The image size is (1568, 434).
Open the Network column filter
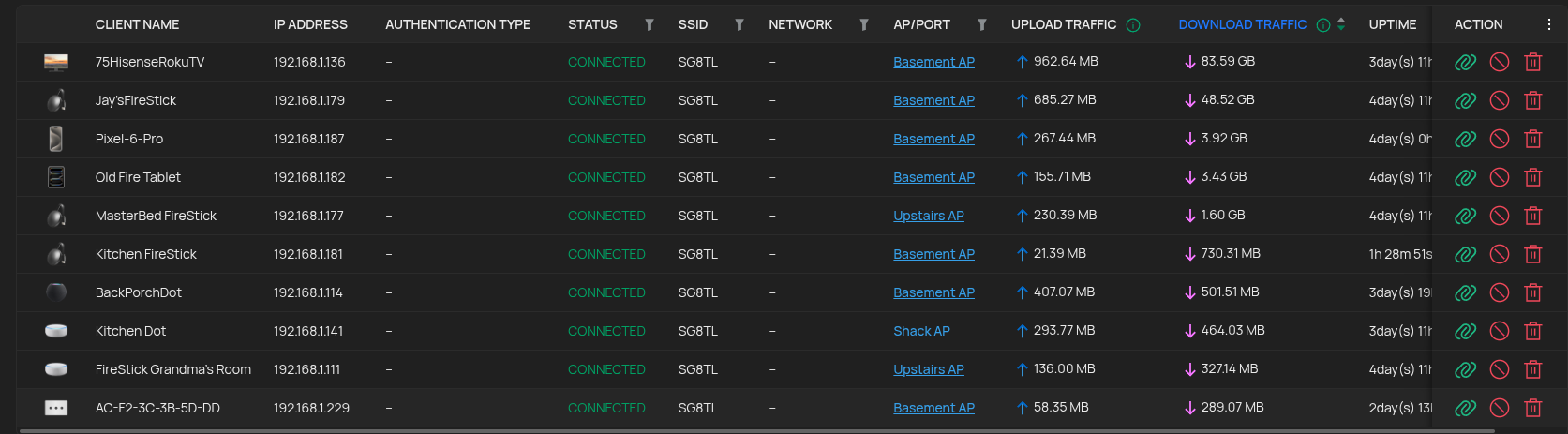864,25
